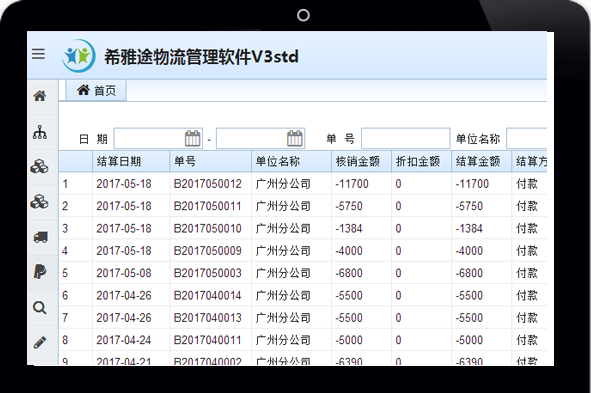
Task: Select the upper stacked boxes sidebar icon
Action: (x=40, y=166)
